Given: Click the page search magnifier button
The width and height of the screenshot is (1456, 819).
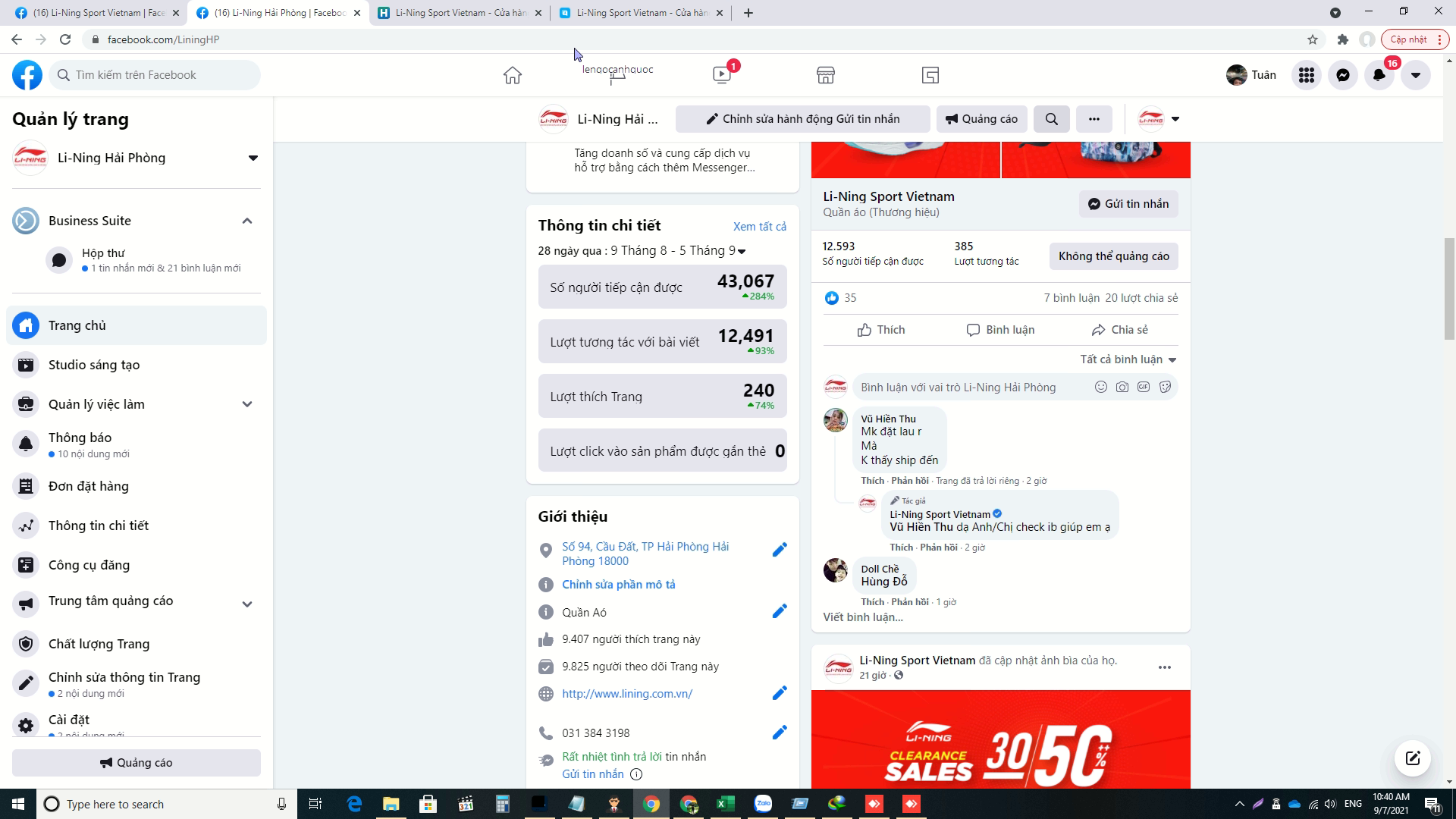Looking at the screenshot, I should (x=1051, y=119).
